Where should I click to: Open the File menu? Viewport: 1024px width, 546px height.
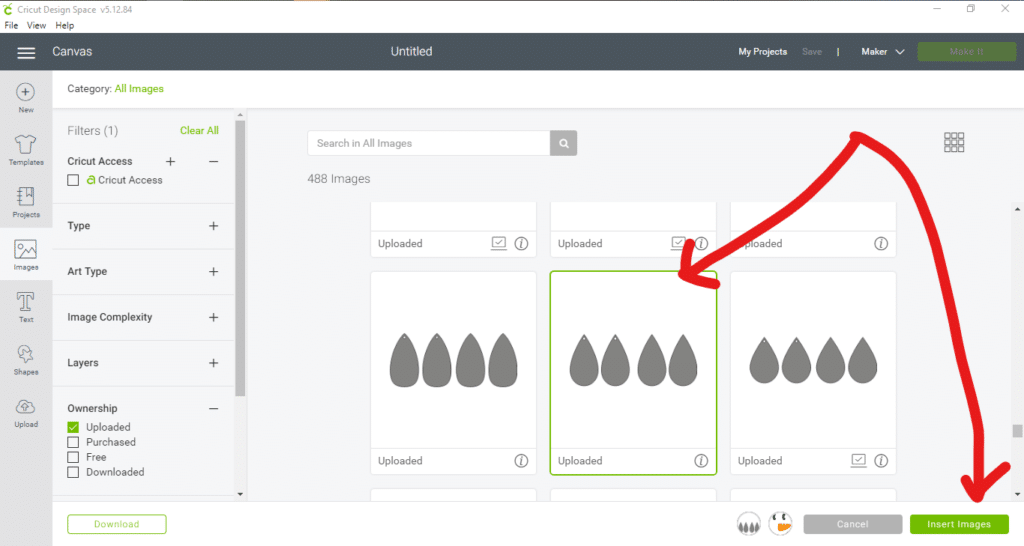point(12,25)
